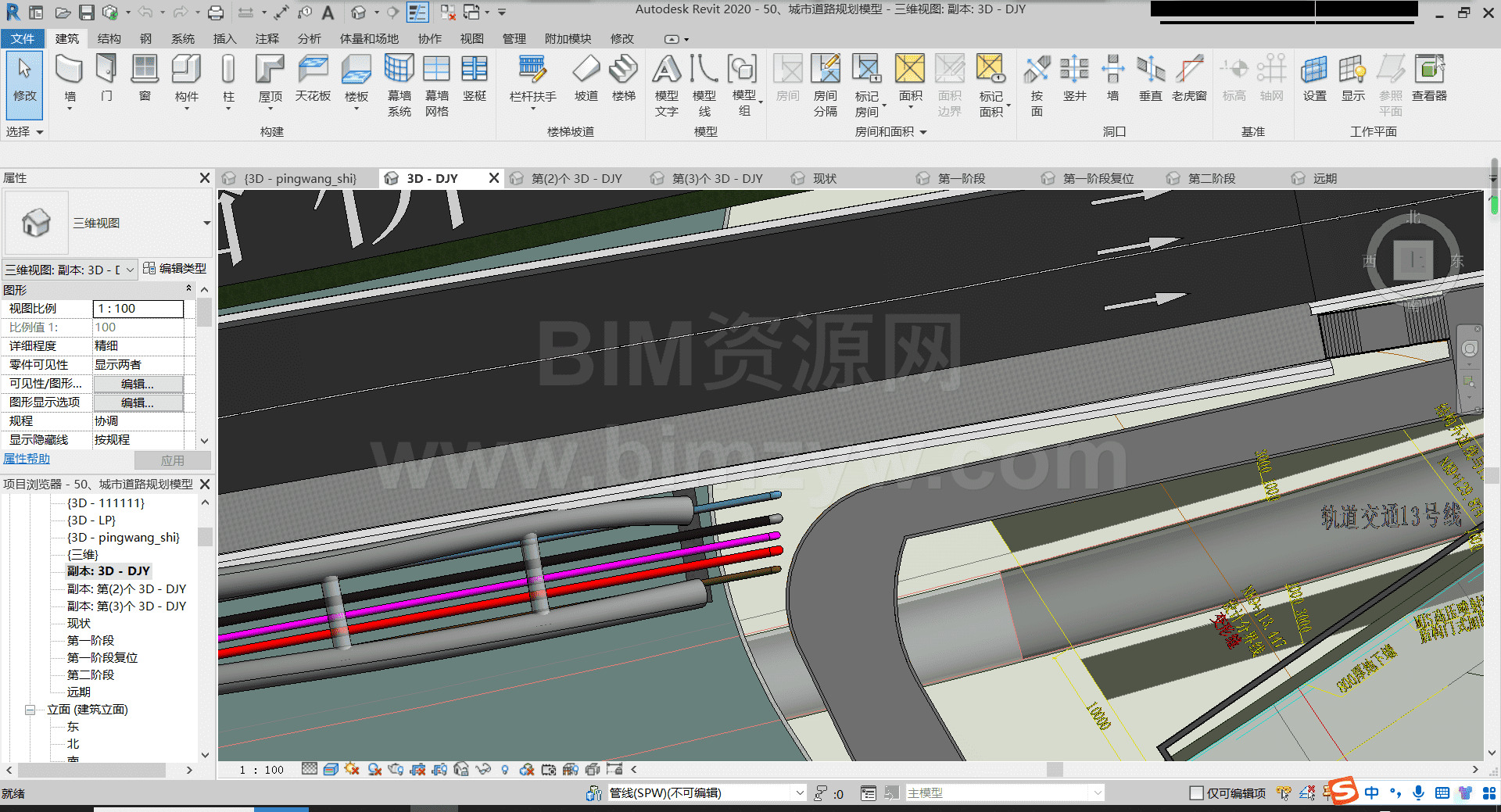This screenshot has width=1501, height=812.
Task: Toggle Show Crop Region icon
Action: [x=439, y=770]
